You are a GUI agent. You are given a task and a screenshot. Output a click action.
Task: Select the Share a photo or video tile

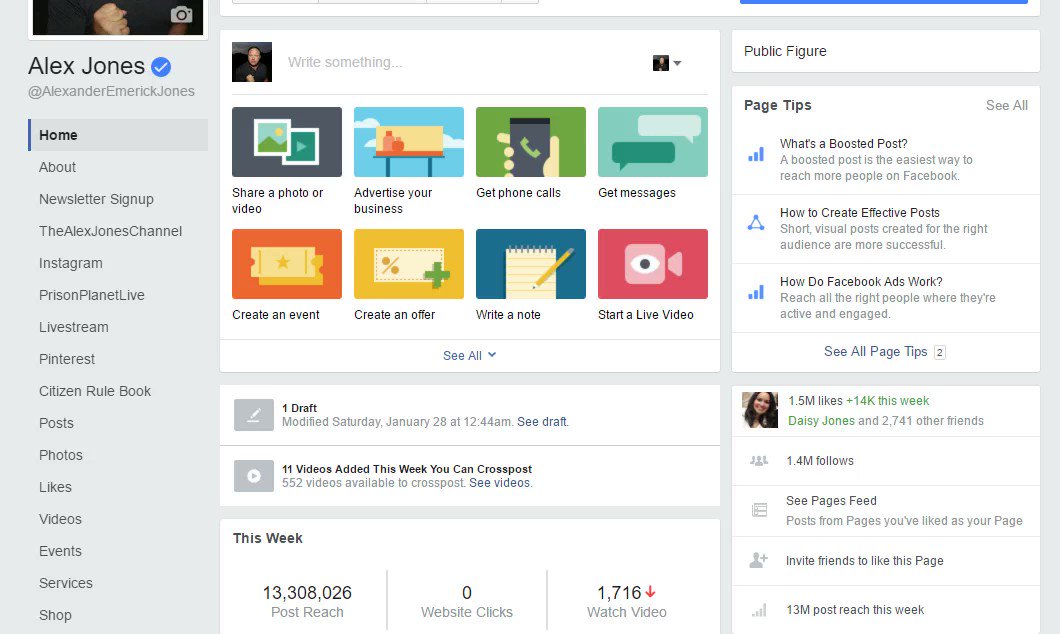click(287, 142)
